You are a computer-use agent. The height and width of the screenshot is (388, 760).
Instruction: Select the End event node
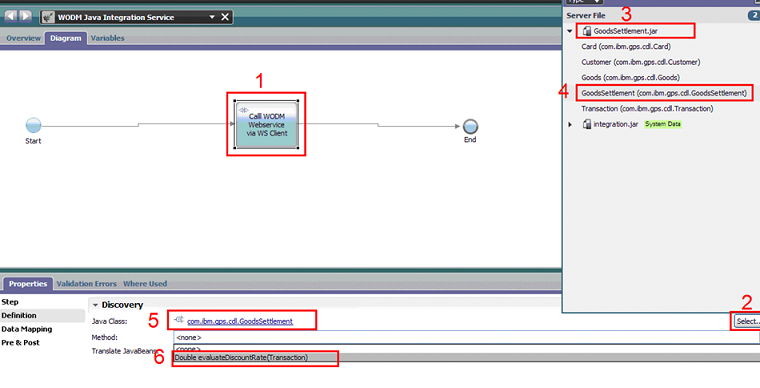(470, 126)
